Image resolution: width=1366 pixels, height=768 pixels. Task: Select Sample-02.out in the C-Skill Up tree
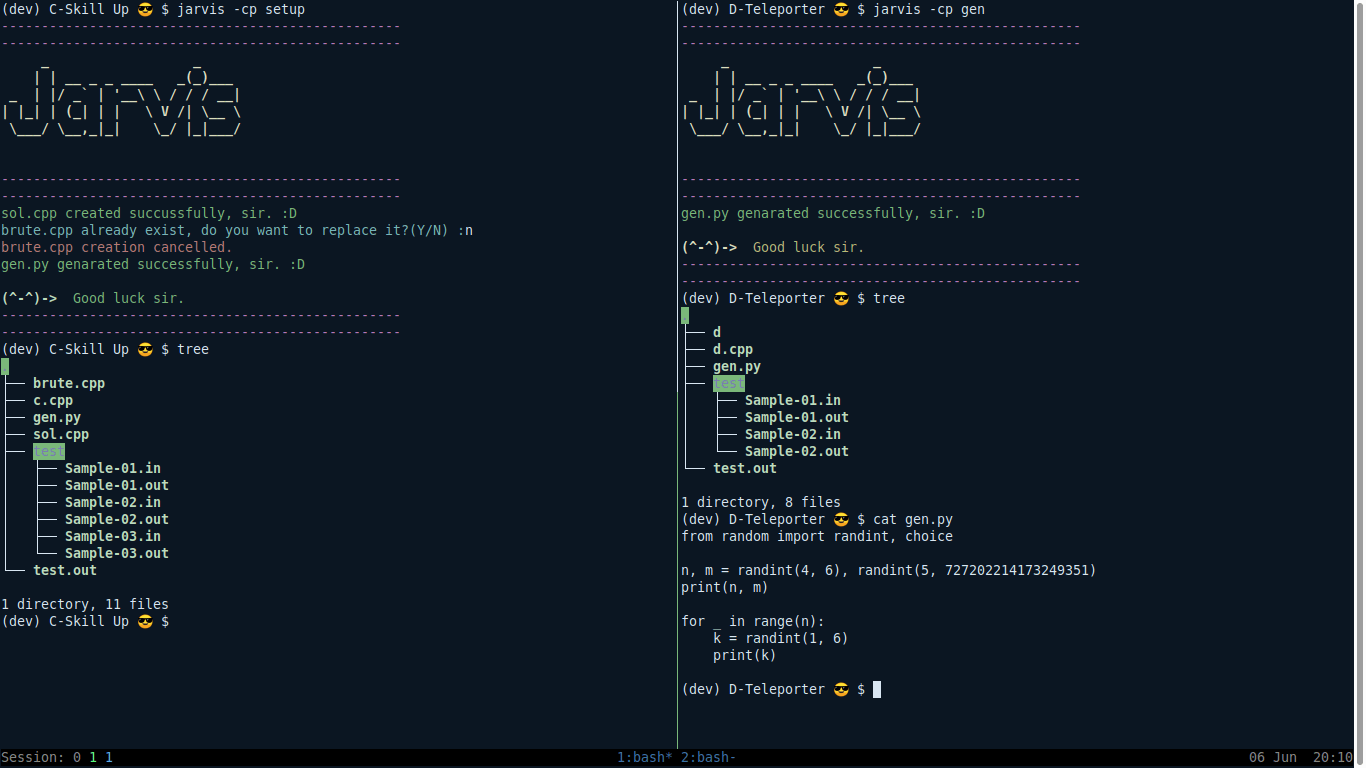[x=117, y=519]
